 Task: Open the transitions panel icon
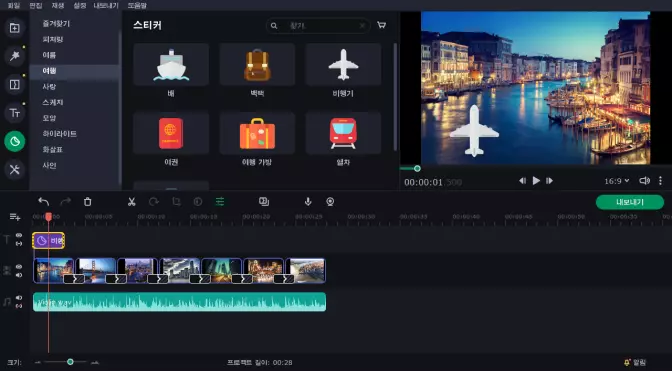point(15,84)
